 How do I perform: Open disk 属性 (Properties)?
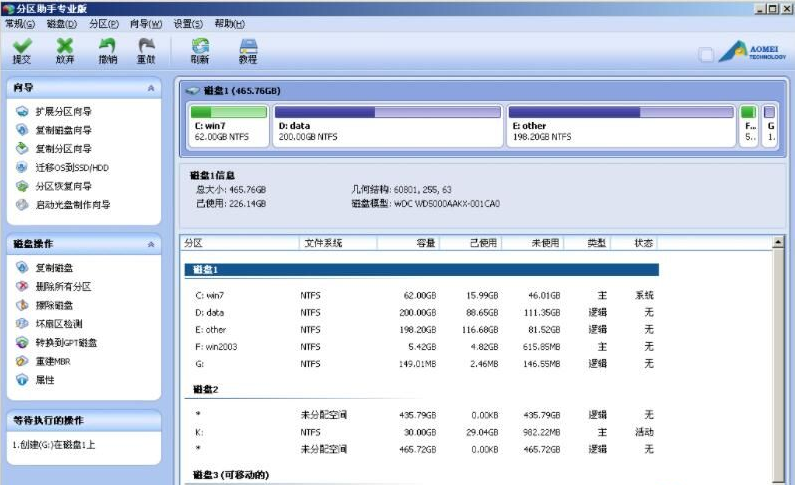(x=45, y=380)
